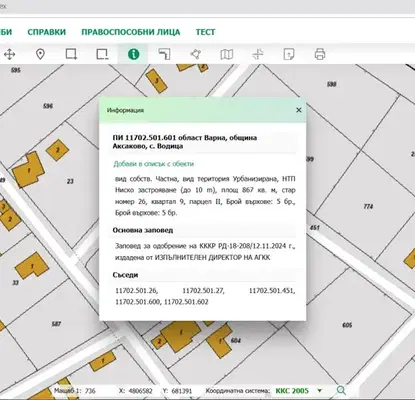Click parcel 774 on the map
Screen dimensions: 415x400
pyautogui.click(x=368, y=206)
